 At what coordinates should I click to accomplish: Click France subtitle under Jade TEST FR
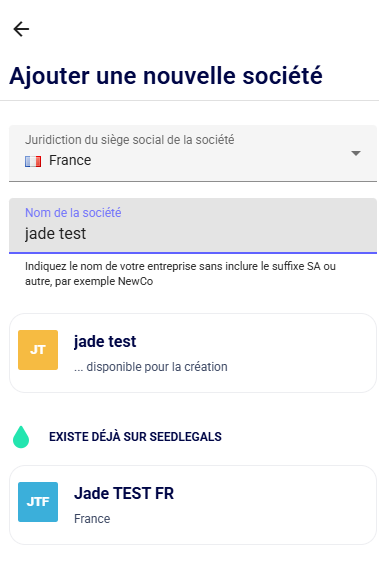92,519
